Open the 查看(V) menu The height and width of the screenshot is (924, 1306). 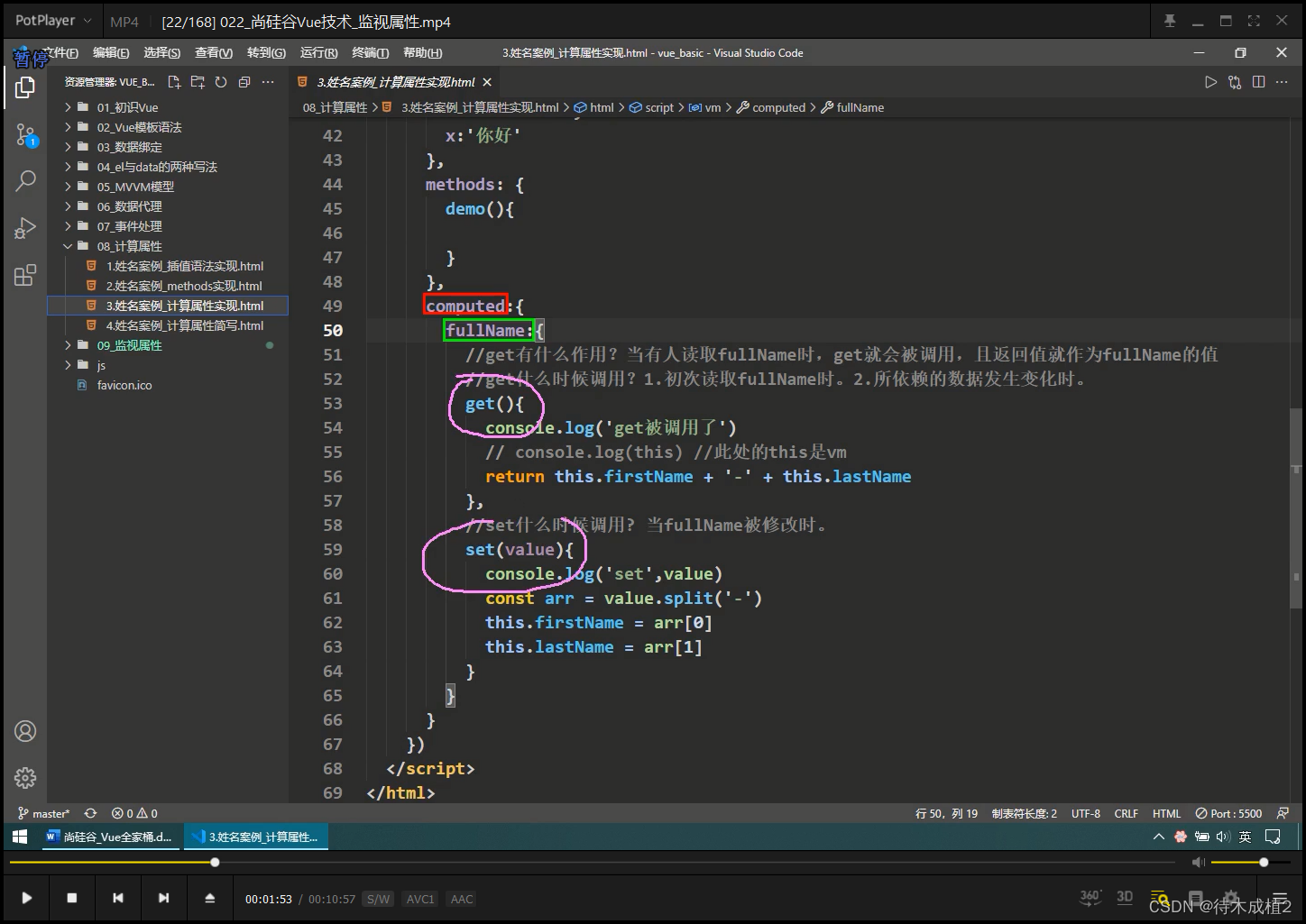pos(214,53)
